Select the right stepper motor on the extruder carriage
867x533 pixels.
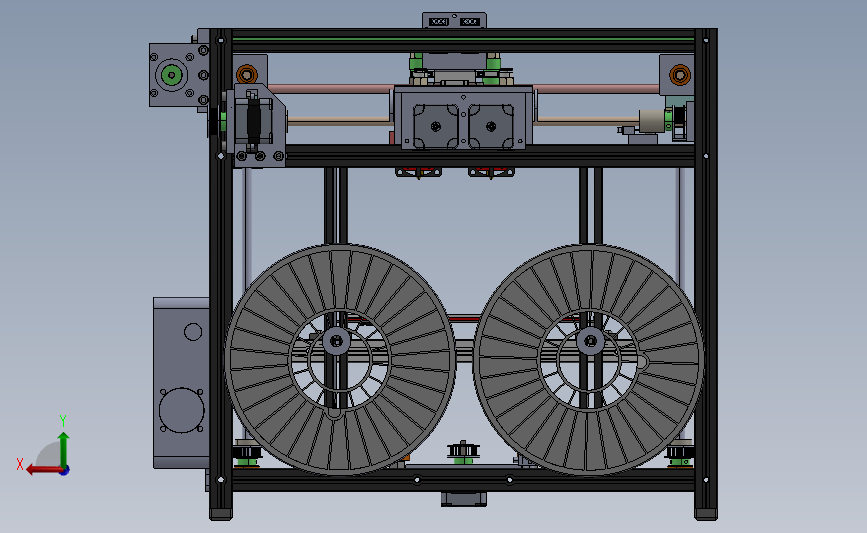coord(491,127)
